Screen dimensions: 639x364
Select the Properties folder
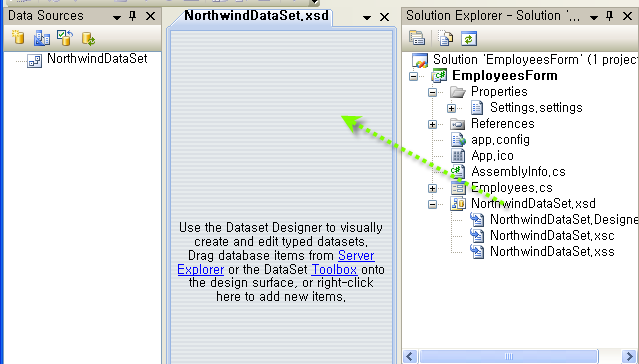pos(489,92)
